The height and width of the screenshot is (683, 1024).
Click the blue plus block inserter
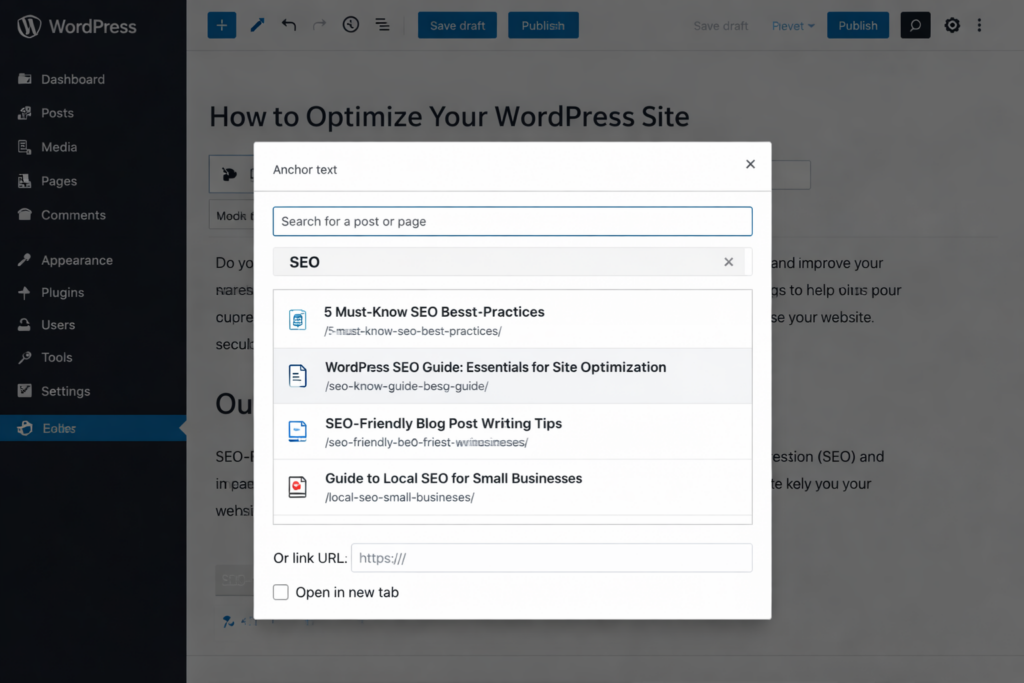pyautogui.click(x=222, y=25)
